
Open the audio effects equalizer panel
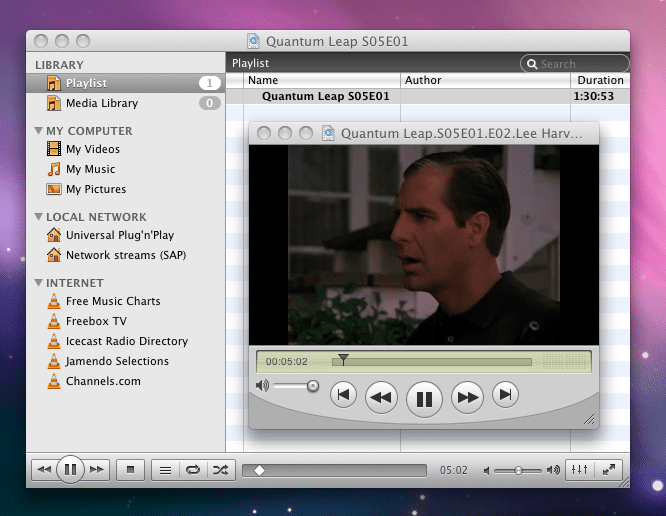point(580,469)
